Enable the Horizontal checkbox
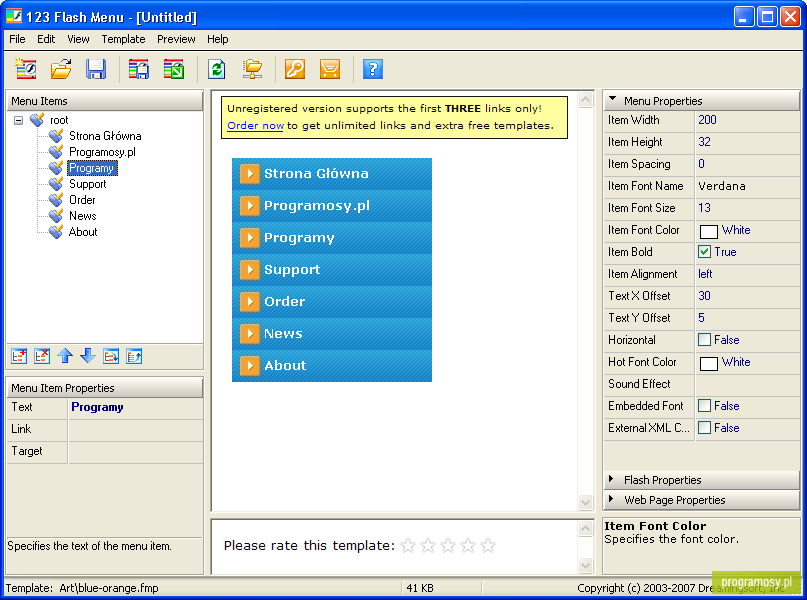Viewport: 807px width, 600px height. [x=705, y=340]
